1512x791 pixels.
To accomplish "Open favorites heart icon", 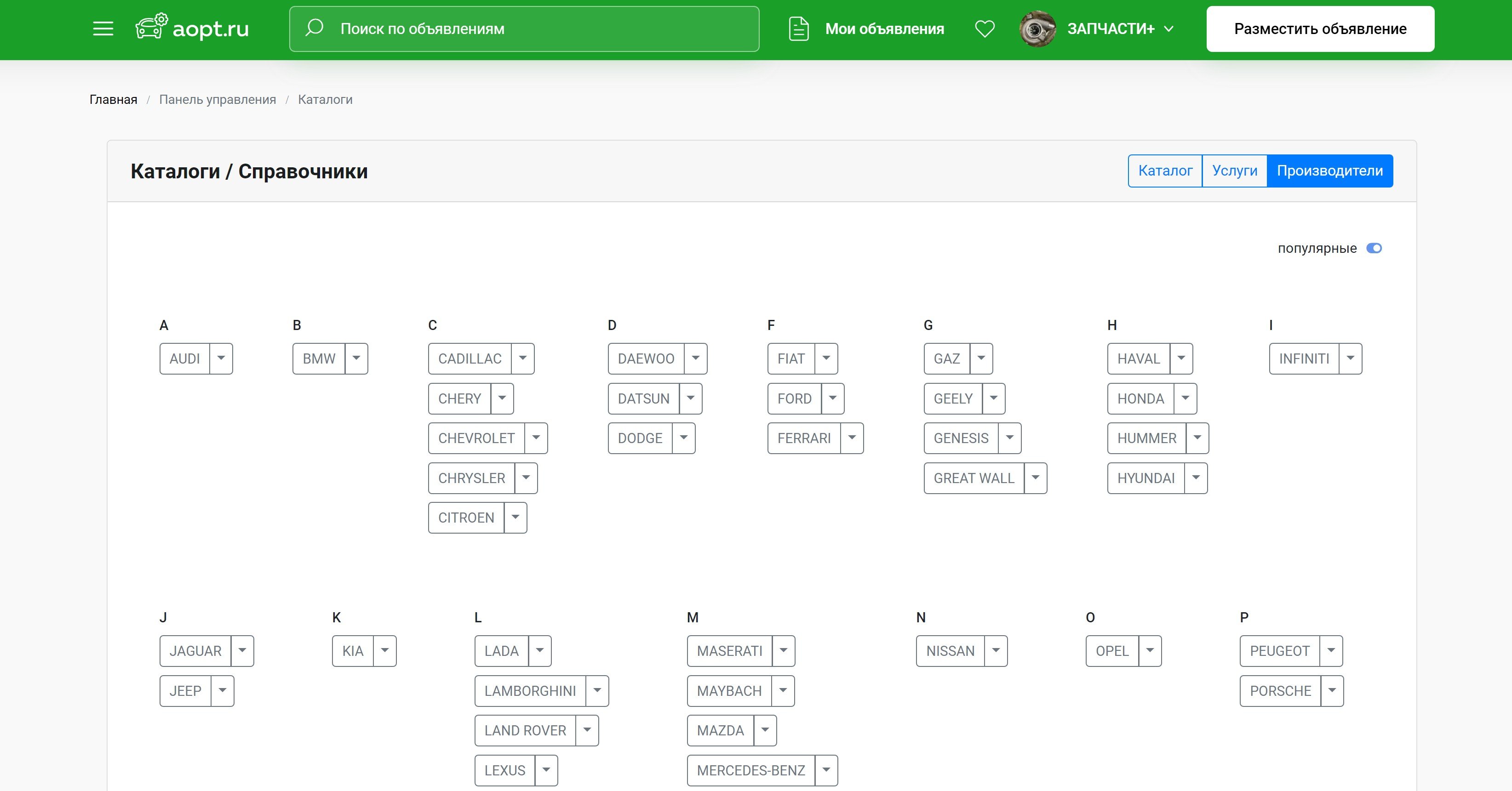I will [985, 29].
